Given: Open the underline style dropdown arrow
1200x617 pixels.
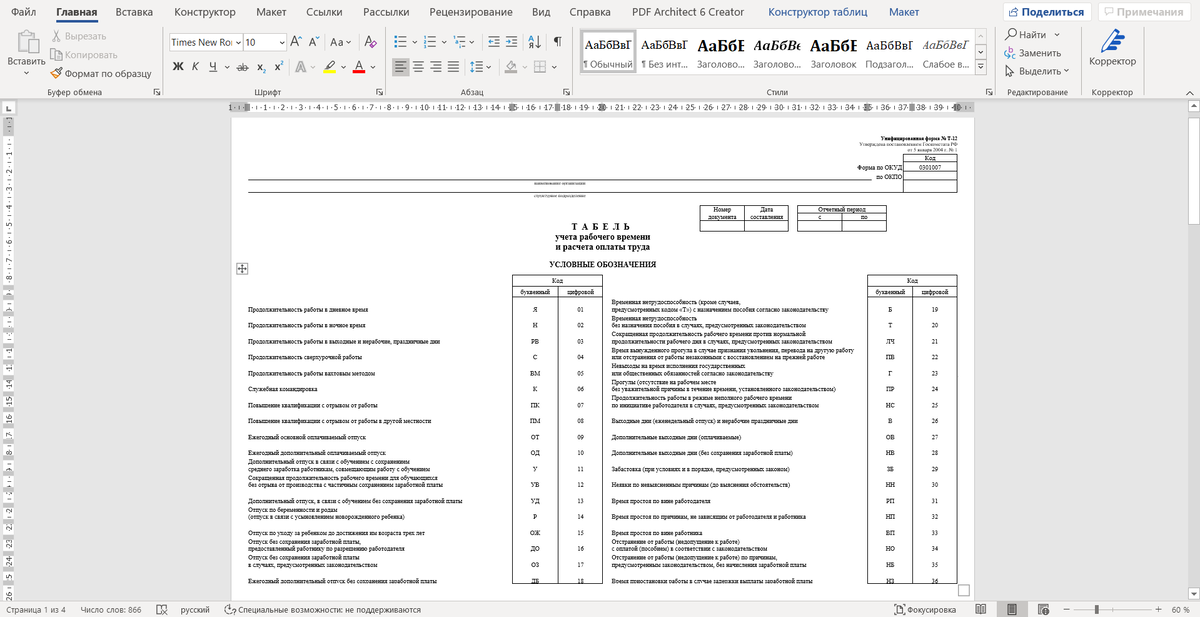Looking at the screenshot, I should pyautogui.click(x=225, y=67).
